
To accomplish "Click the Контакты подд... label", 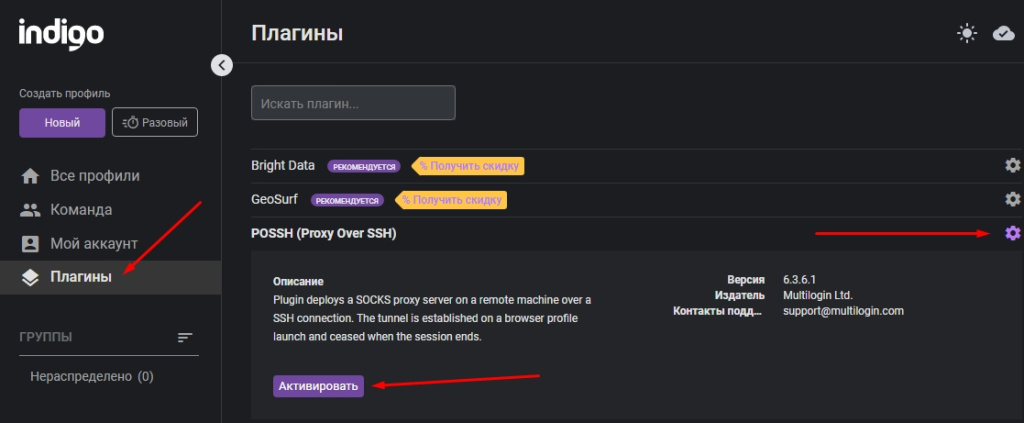I will tap(718, 311).
